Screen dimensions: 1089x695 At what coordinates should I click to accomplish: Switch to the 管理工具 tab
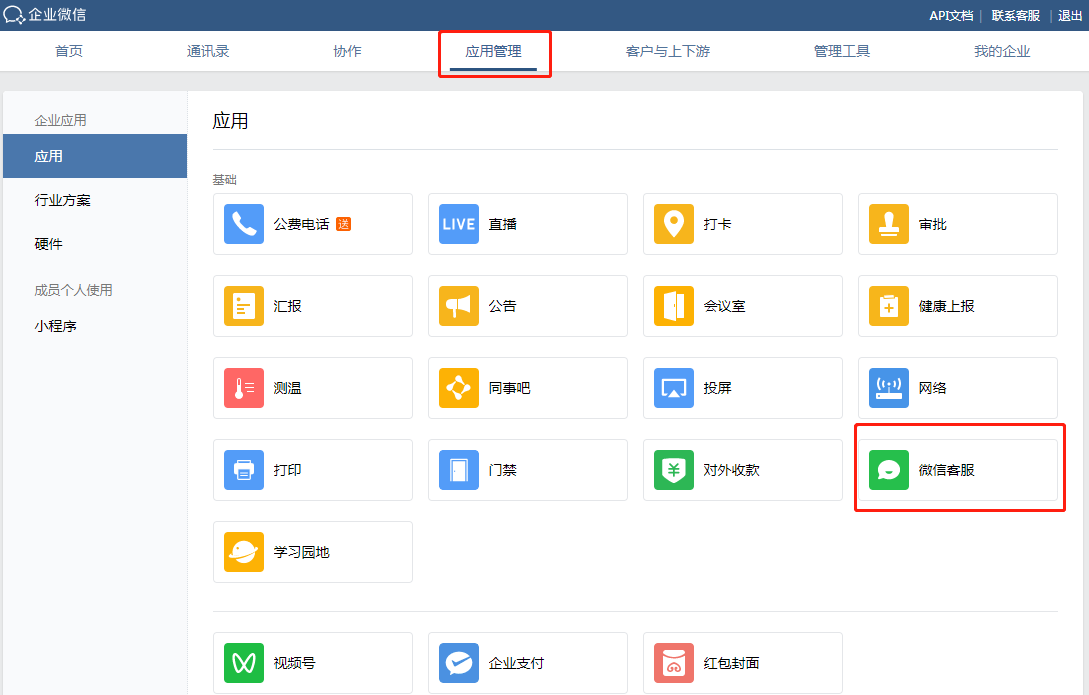point(842,51)
